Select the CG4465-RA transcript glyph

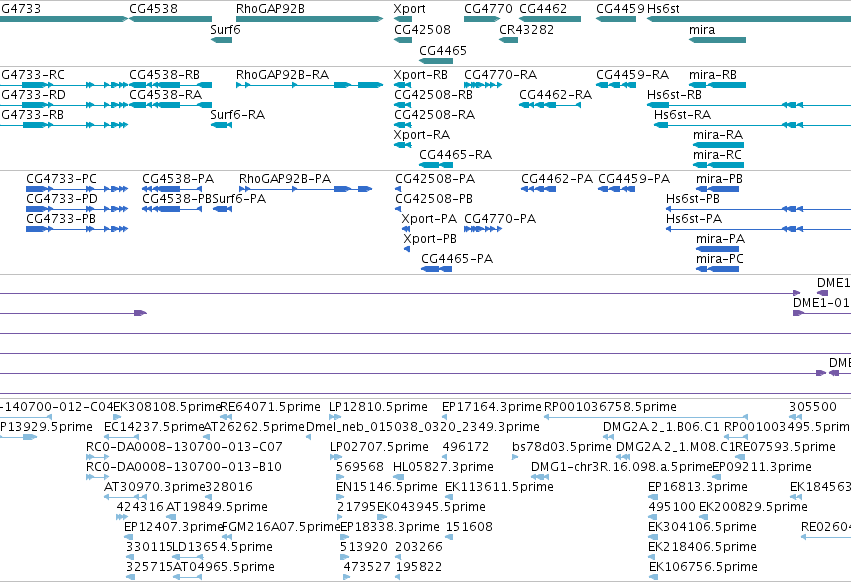[x=436, y=165]
